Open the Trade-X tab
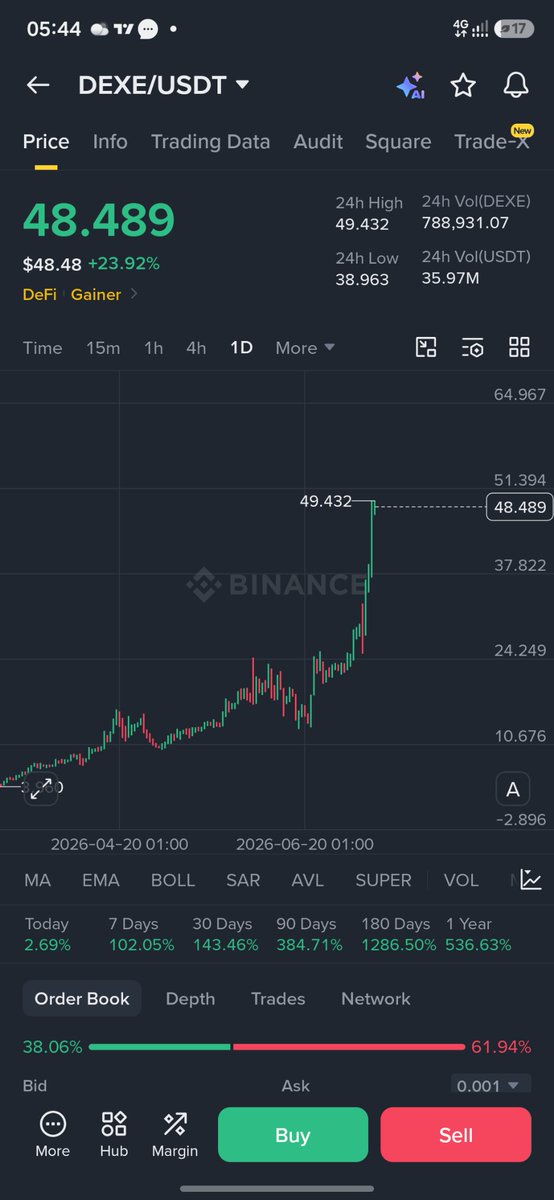Screen dimensions: 554x1200 click(492, 140)
